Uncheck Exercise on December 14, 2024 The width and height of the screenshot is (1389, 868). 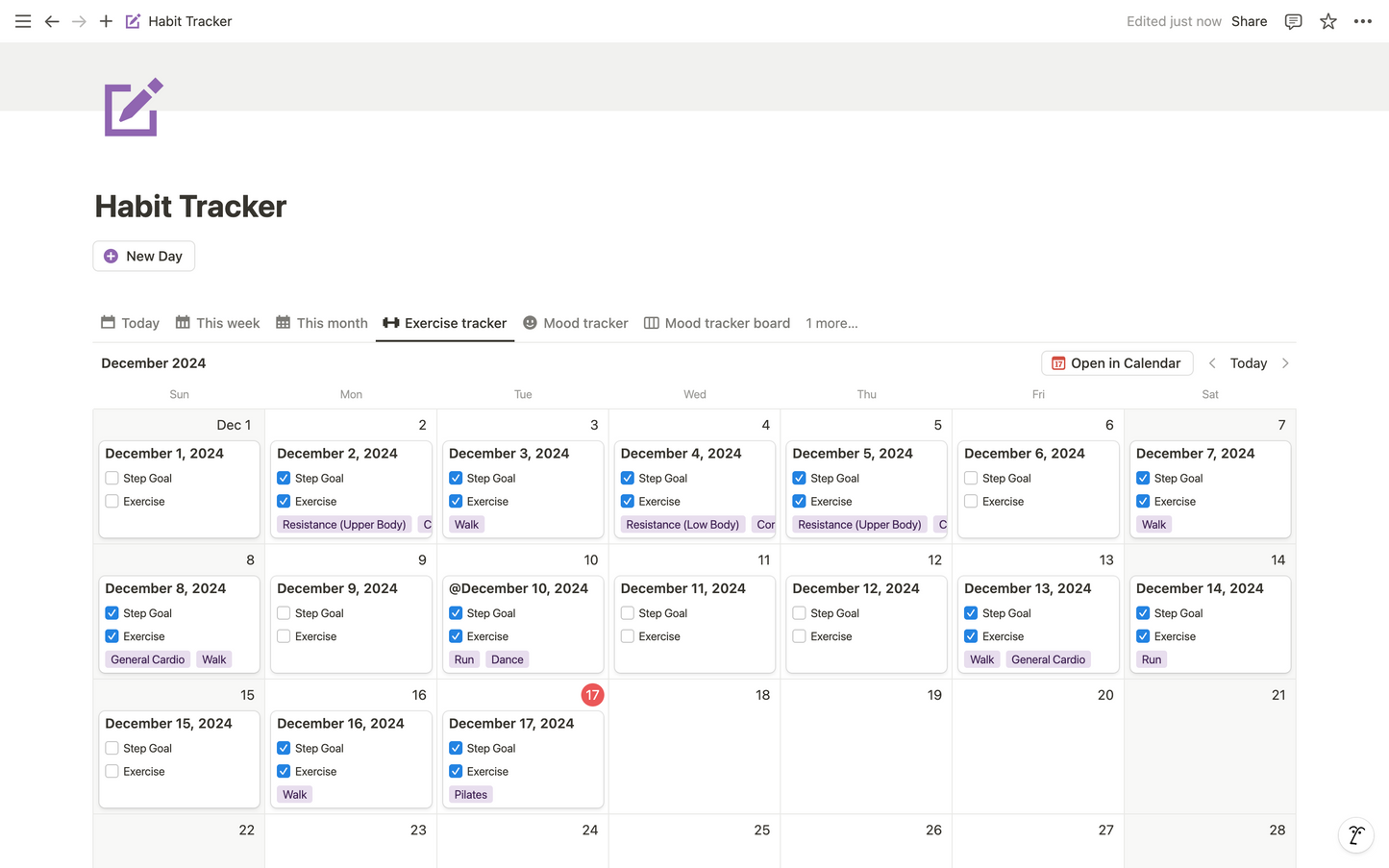point(1143,636)
